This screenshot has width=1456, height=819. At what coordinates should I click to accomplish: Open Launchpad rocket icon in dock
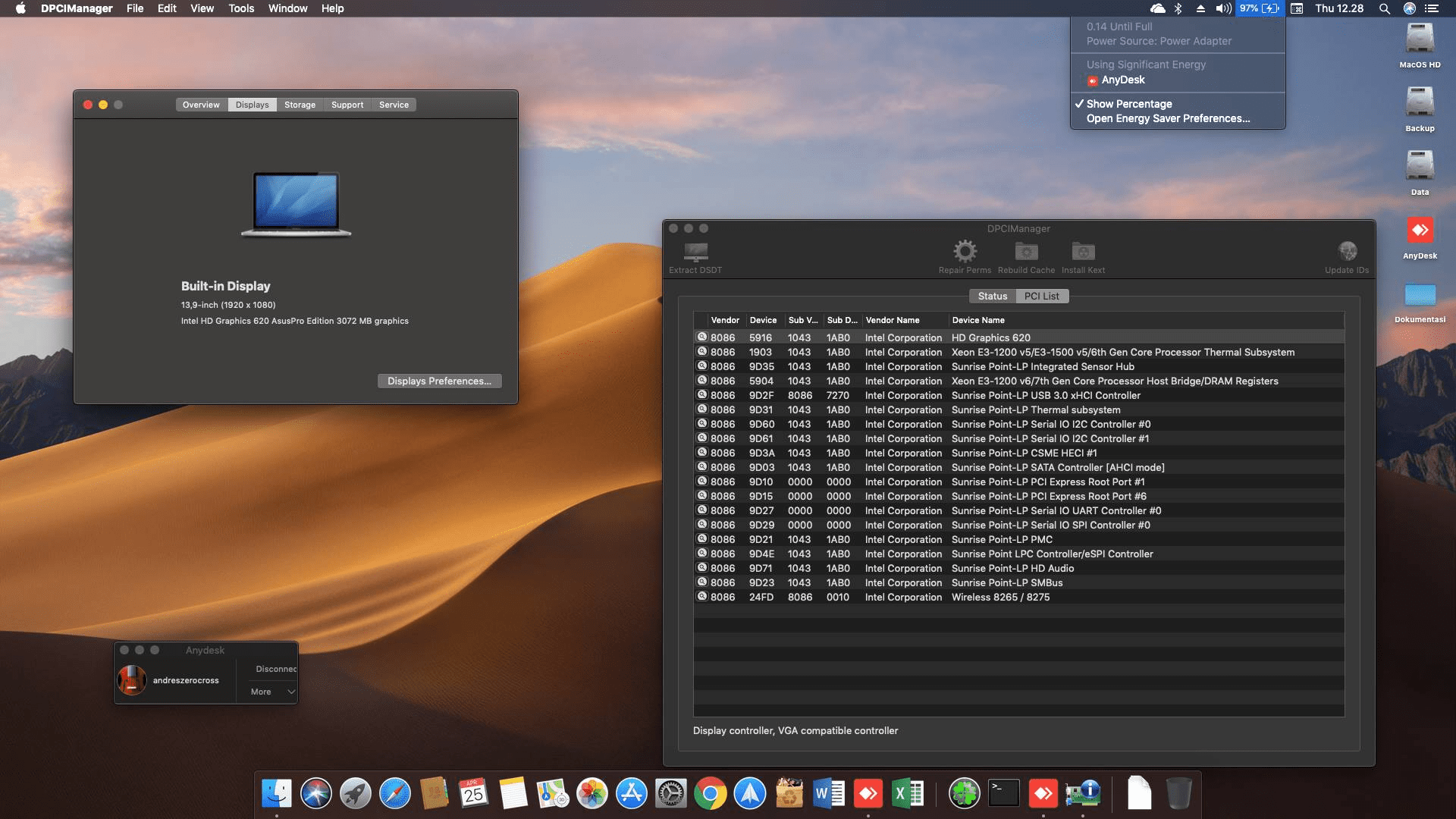tap(356, 794)
